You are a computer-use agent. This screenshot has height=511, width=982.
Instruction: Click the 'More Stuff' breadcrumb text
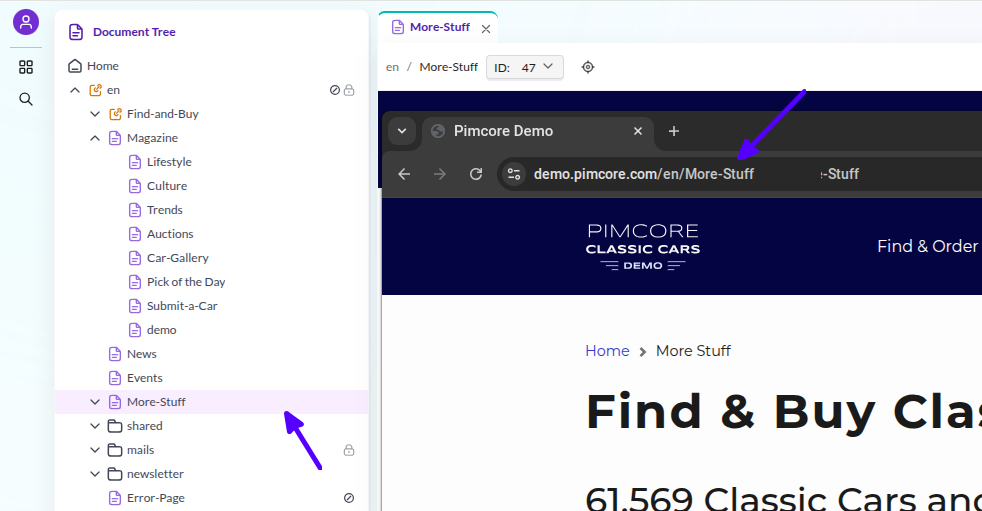coord(693,351)
